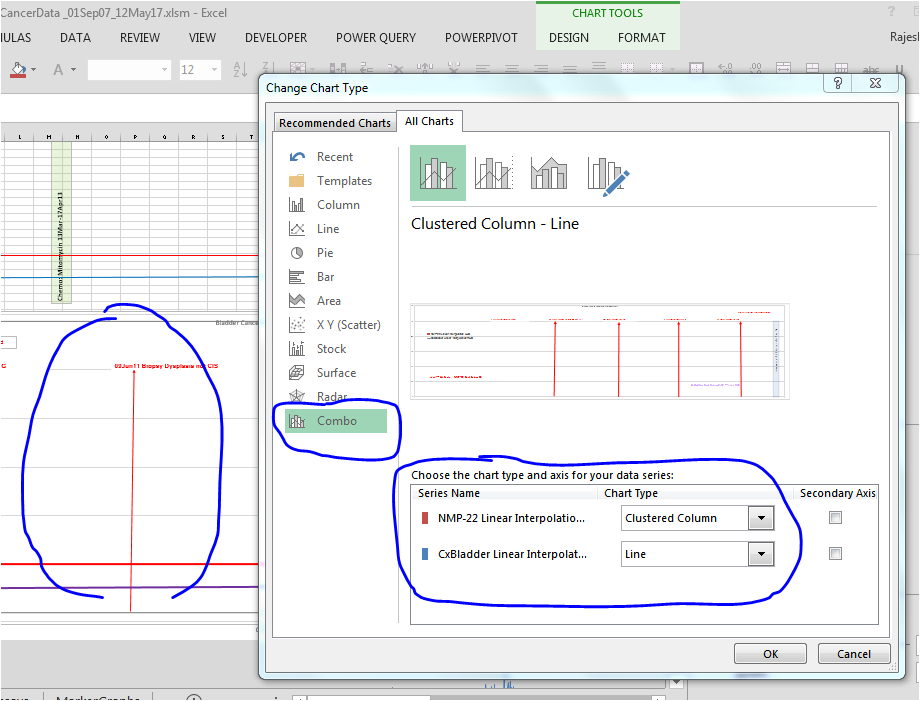
Task: Choose the X Y (Scatter) category
Action: 334,325
